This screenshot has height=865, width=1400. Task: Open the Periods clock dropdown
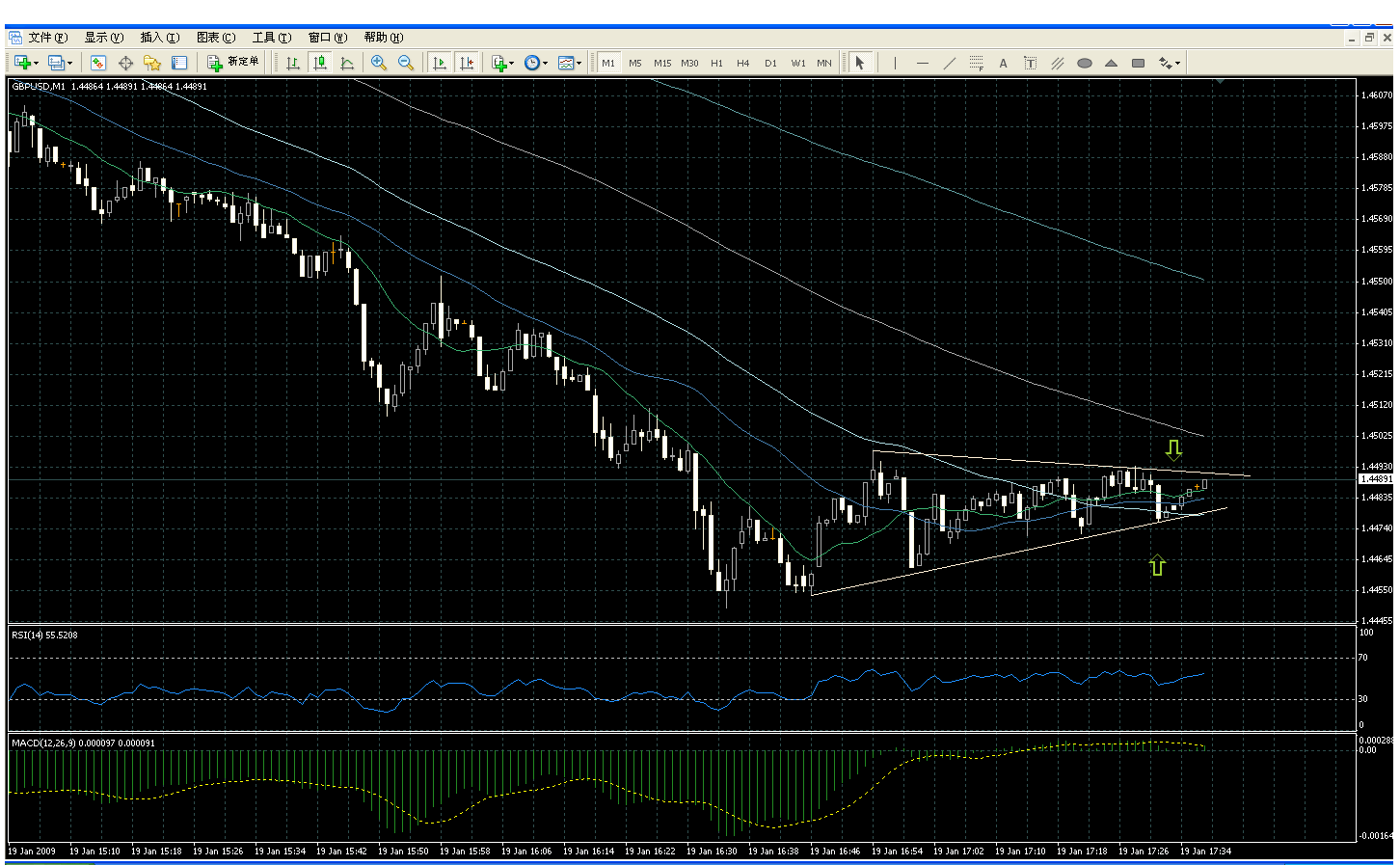[x=535, y=63]
